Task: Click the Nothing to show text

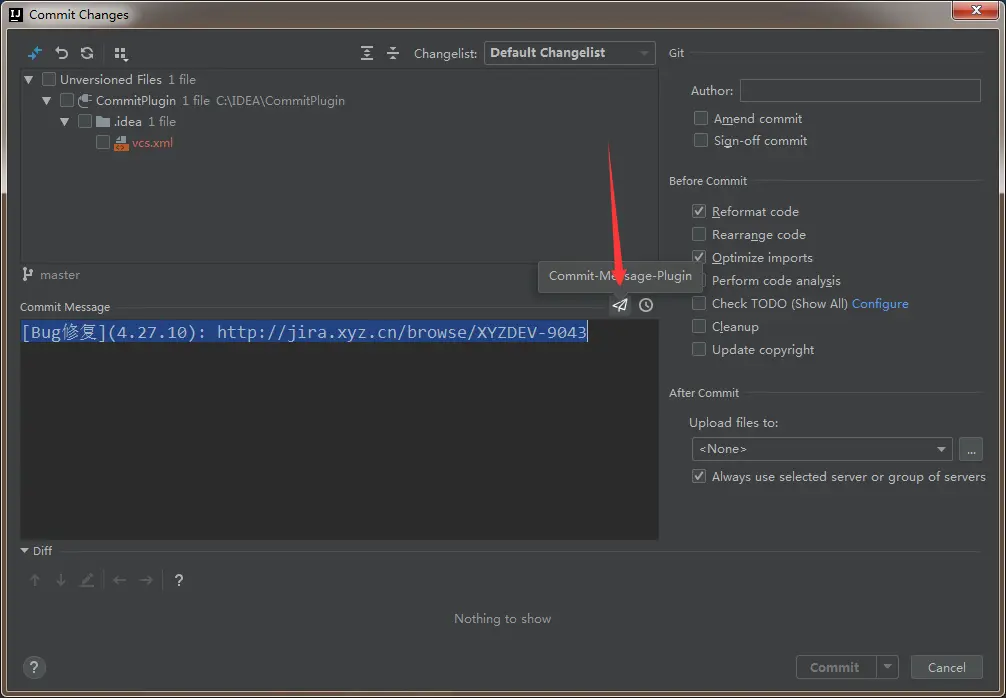Action: pyautogui.click(x=502, y=618)
